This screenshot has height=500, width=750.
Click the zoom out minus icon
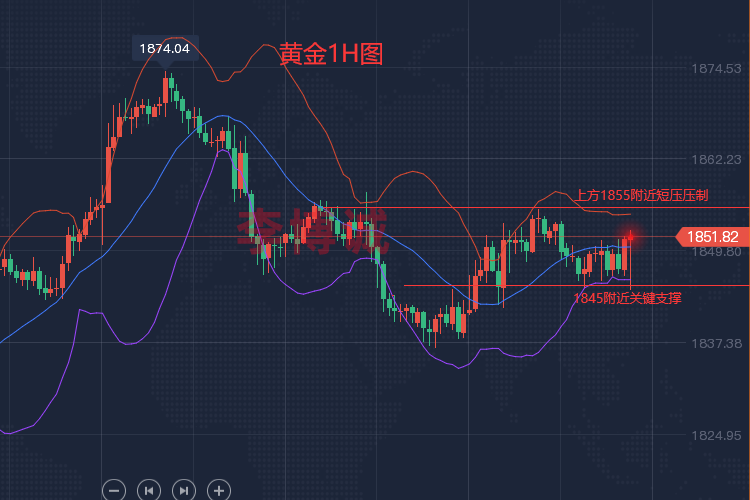click(x=114, y=490)
